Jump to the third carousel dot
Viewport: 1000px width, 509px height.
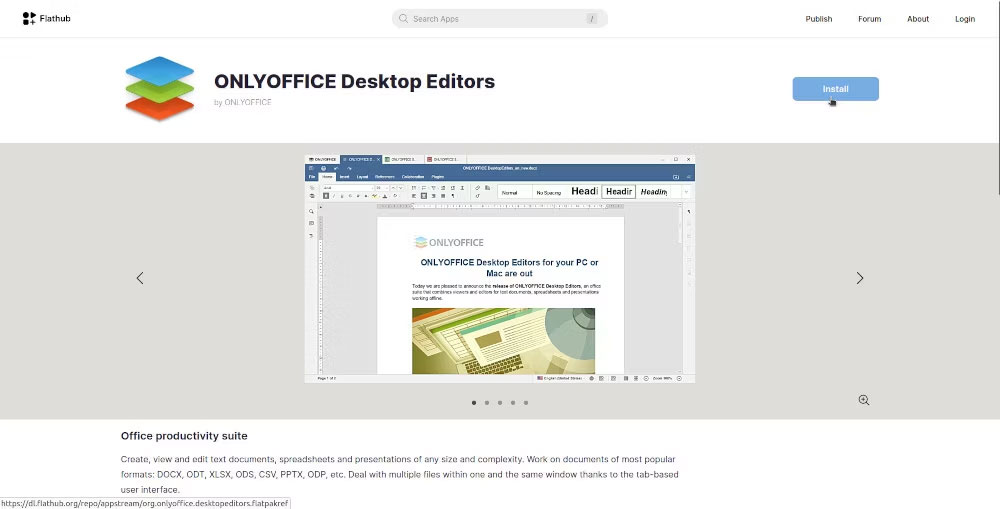500,402
